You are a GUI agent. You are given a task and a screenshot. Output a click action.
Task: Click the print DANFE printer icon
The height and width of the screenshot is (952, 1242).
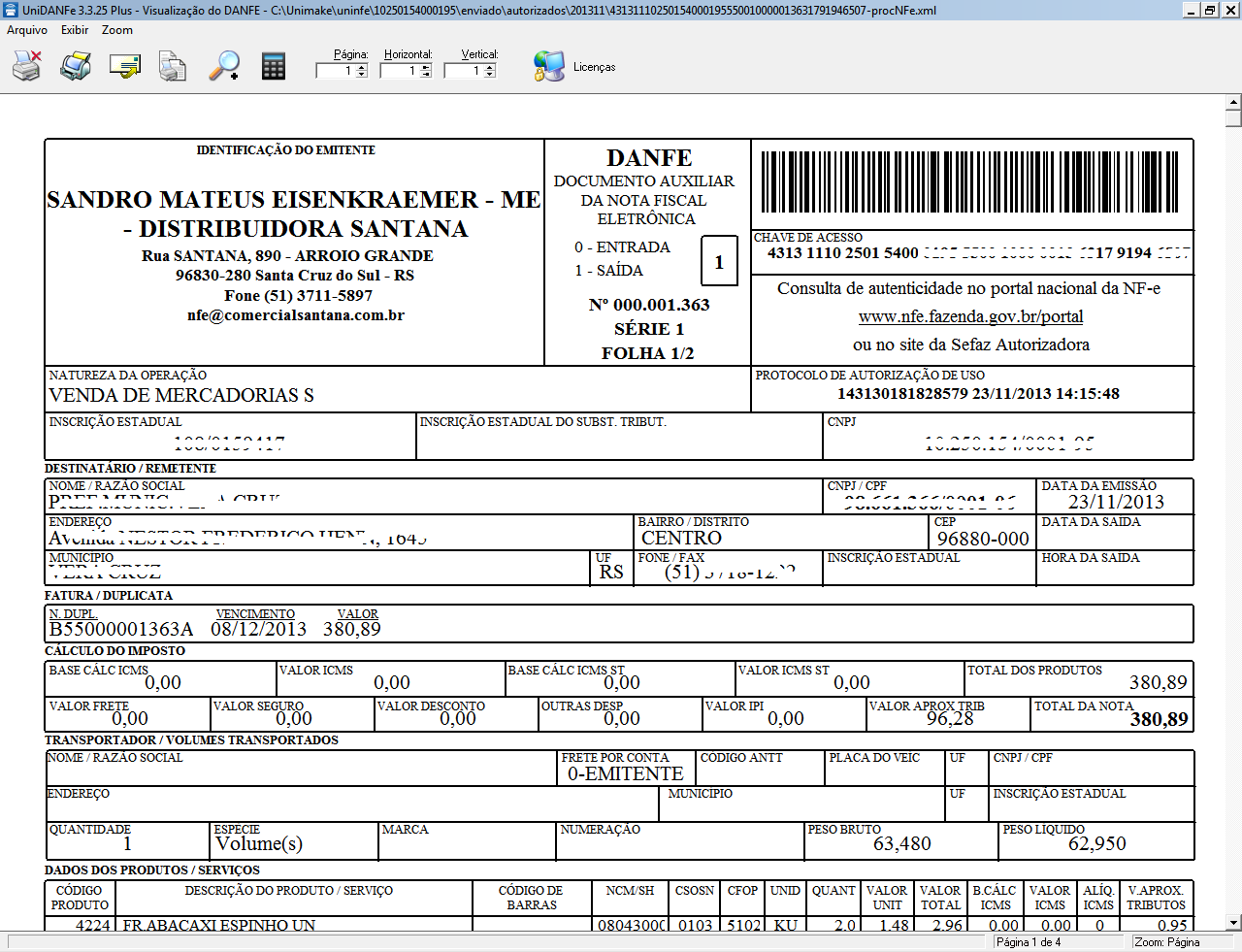[76, 66]
